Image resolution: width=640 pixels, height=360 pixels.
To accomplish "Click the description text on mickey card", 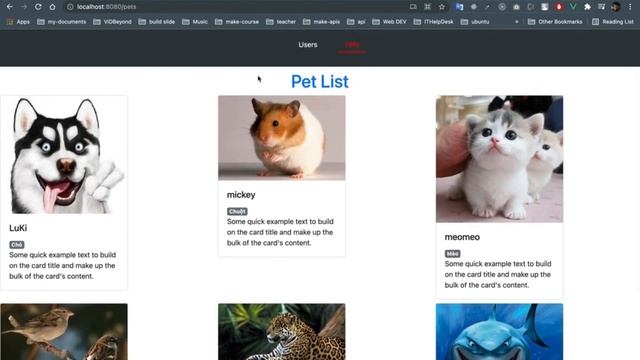I will [280, 232].
